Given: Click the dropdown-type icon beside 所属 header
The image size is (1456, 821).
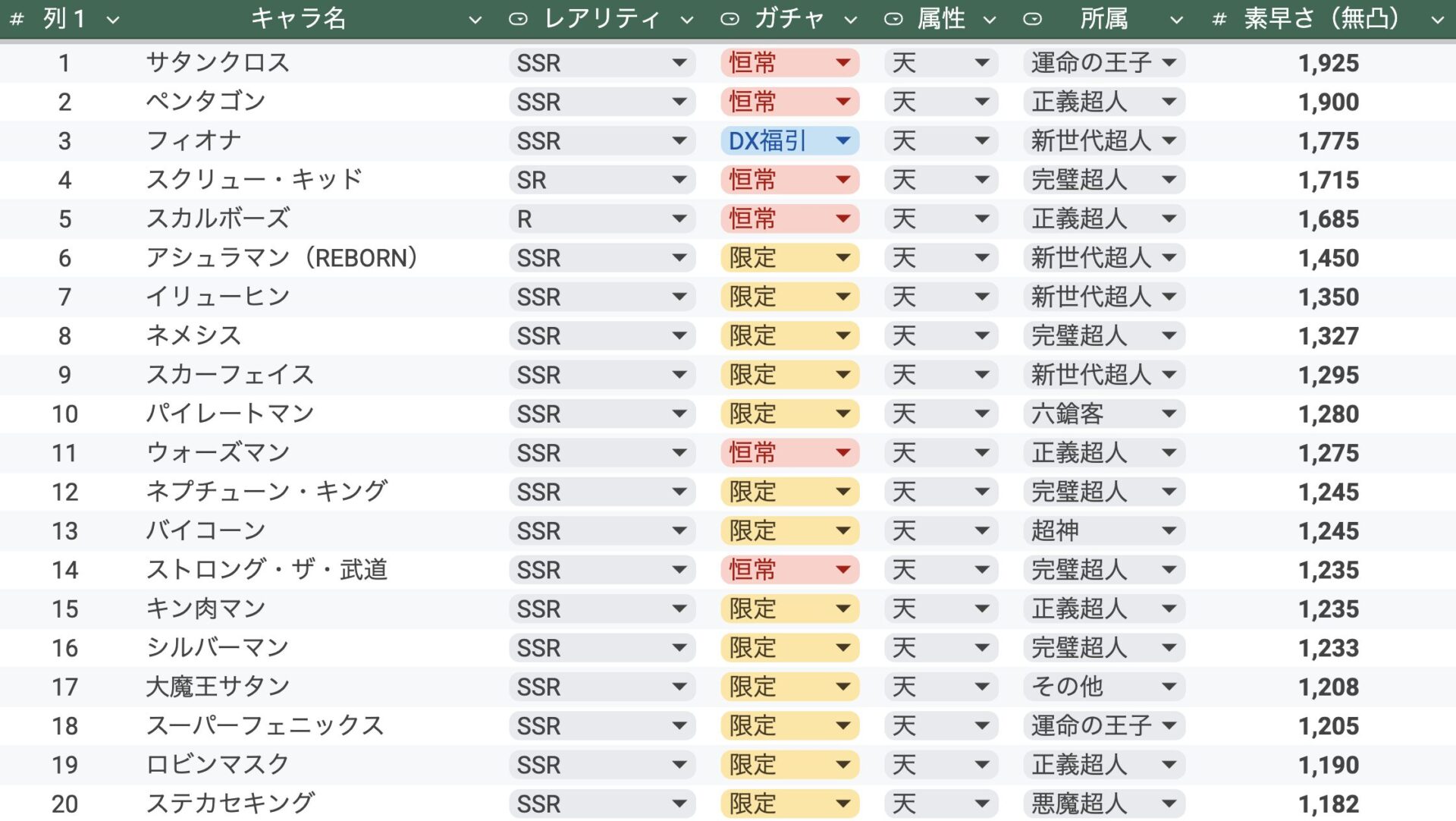Looking at the screenshot, I should tap(1032, 20).
